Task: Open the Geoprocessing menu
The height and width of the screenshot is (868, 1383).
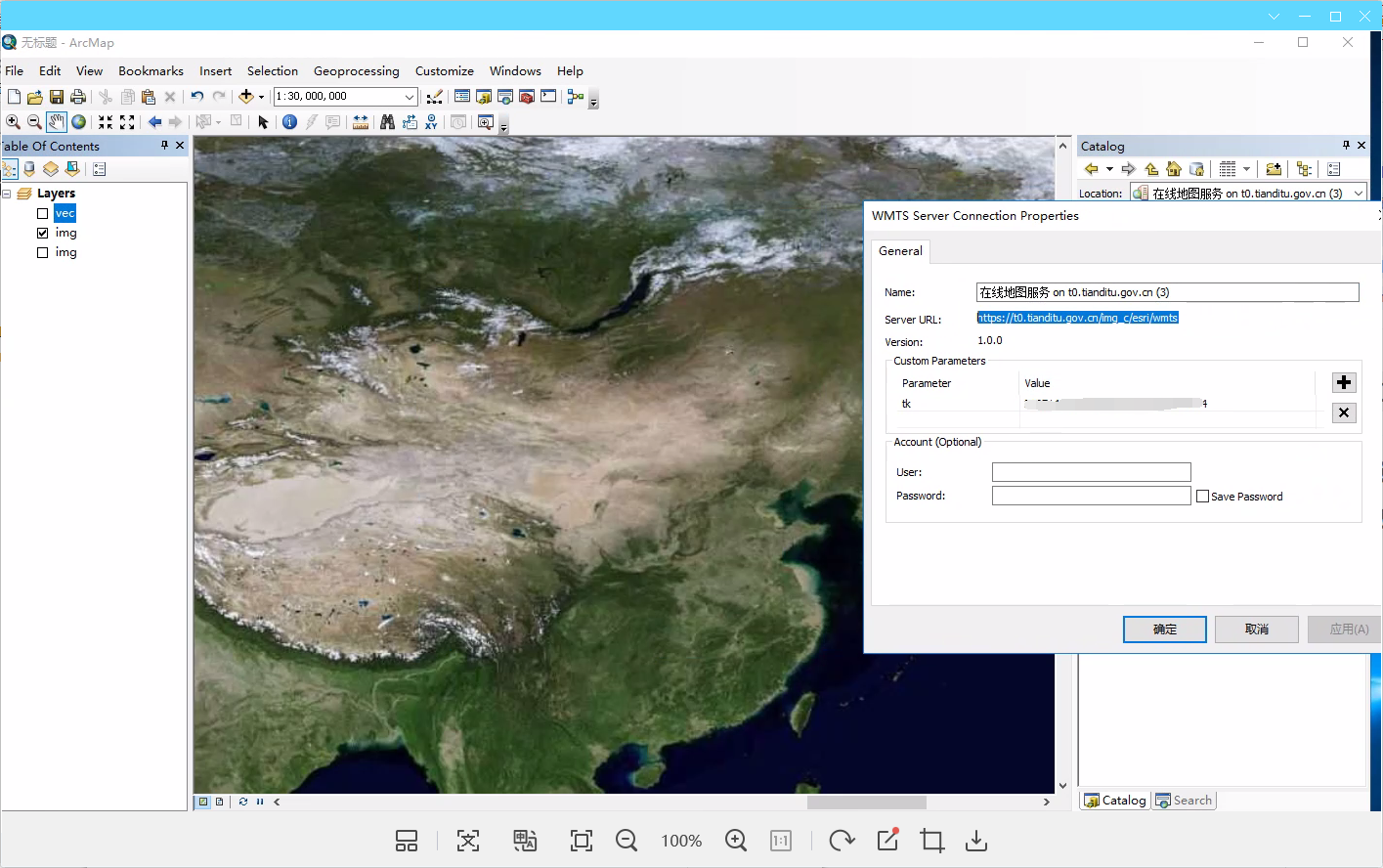Action: click(357, 71)
